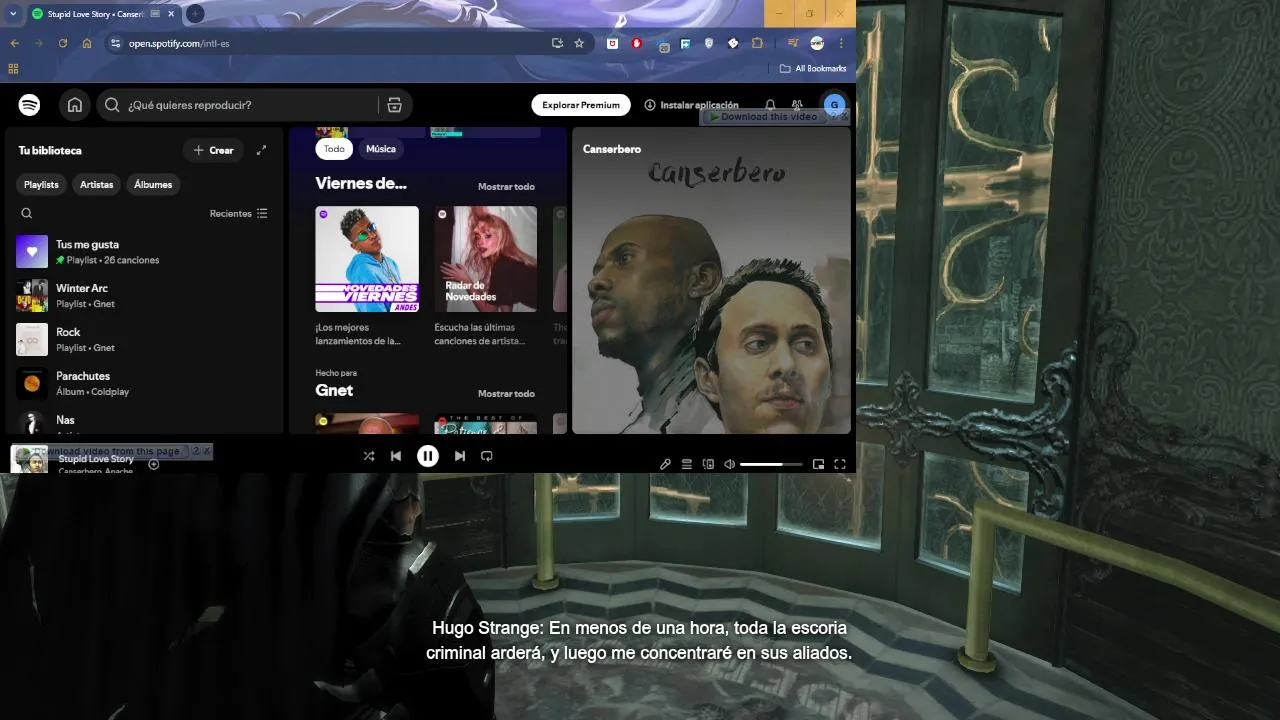
Task: Select the Música filter chip
Action: click(x=381, y=149)
